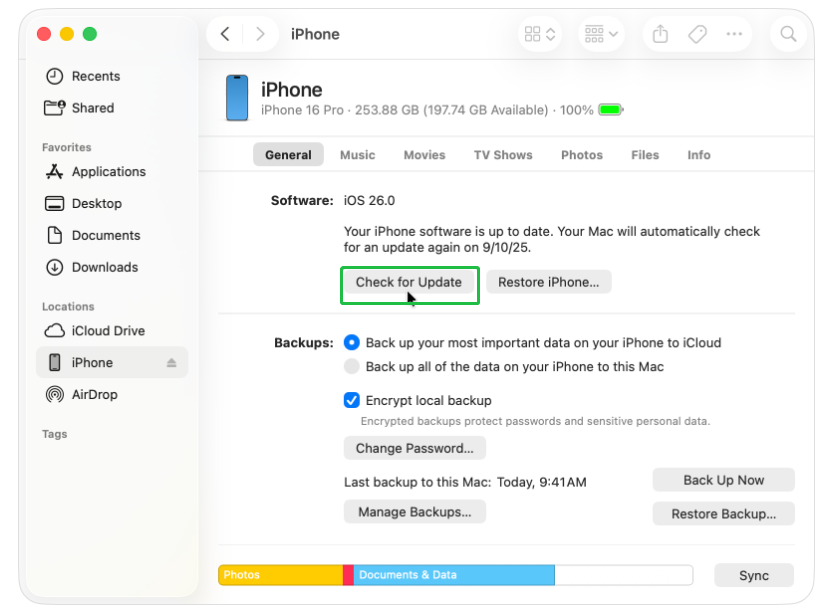Open the group-by grid dropdown

(601, 34)
